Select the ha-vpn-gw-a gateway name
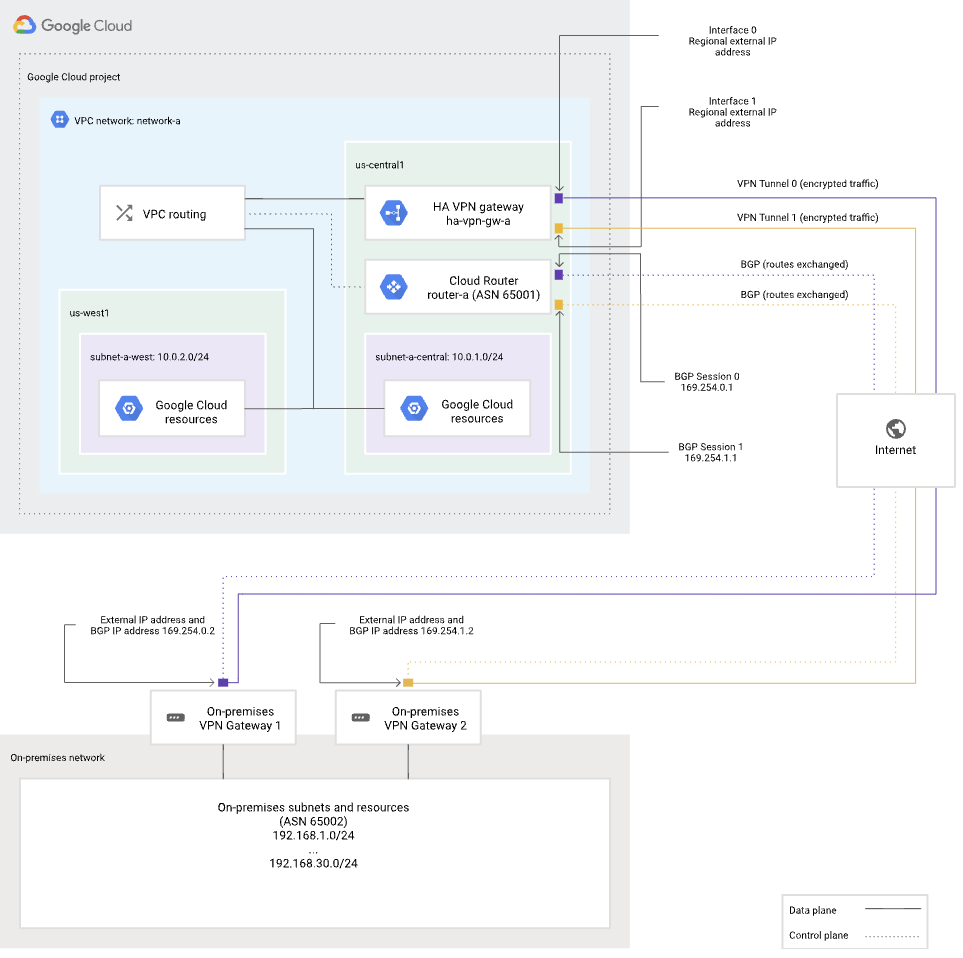This screenshot has width=963, height=958. (x=478, y=221)
